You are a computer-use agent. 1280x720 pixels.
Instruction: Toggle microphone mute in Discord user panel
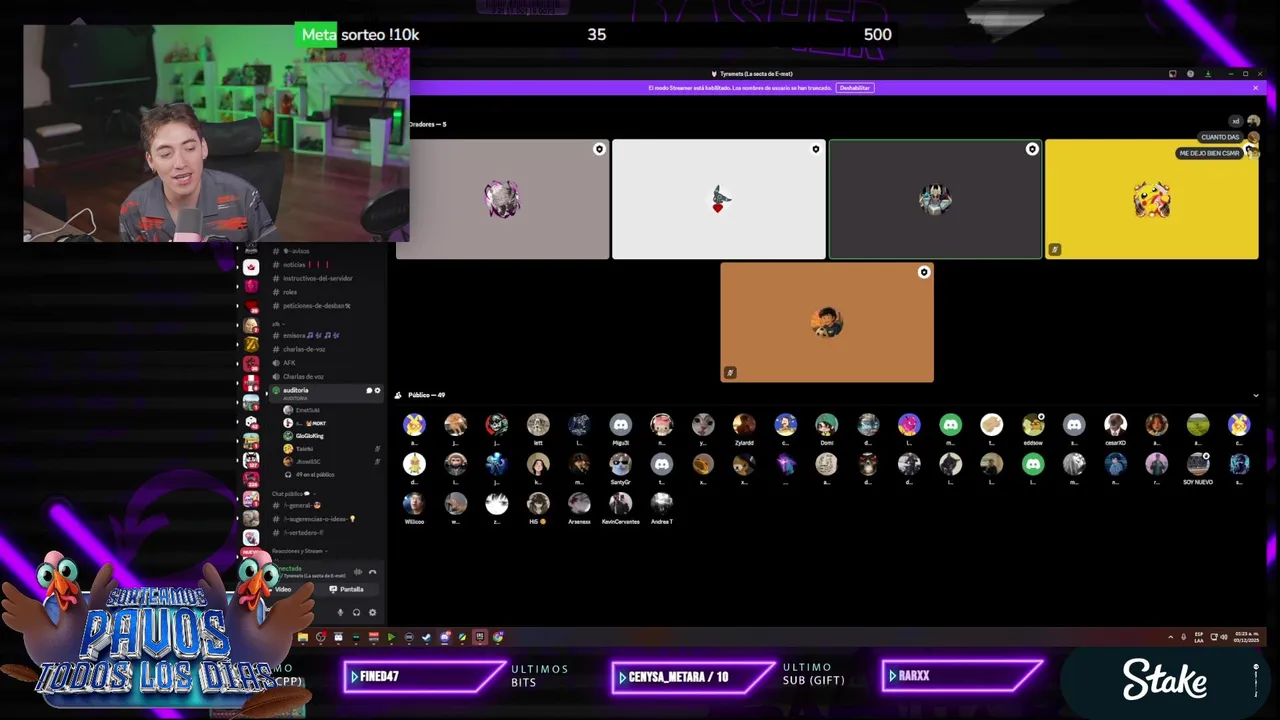(340, 612)
